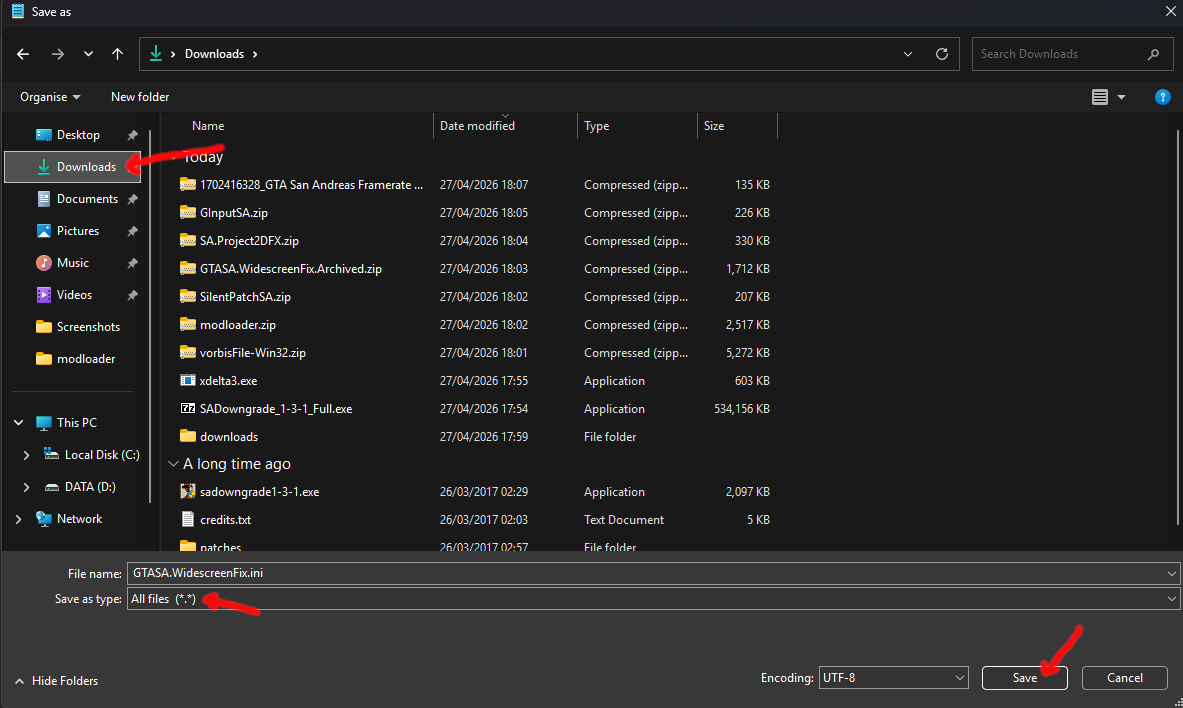Refresh the Downloads folder view
The image size is (1183, 708).
[x=942, y=54]
